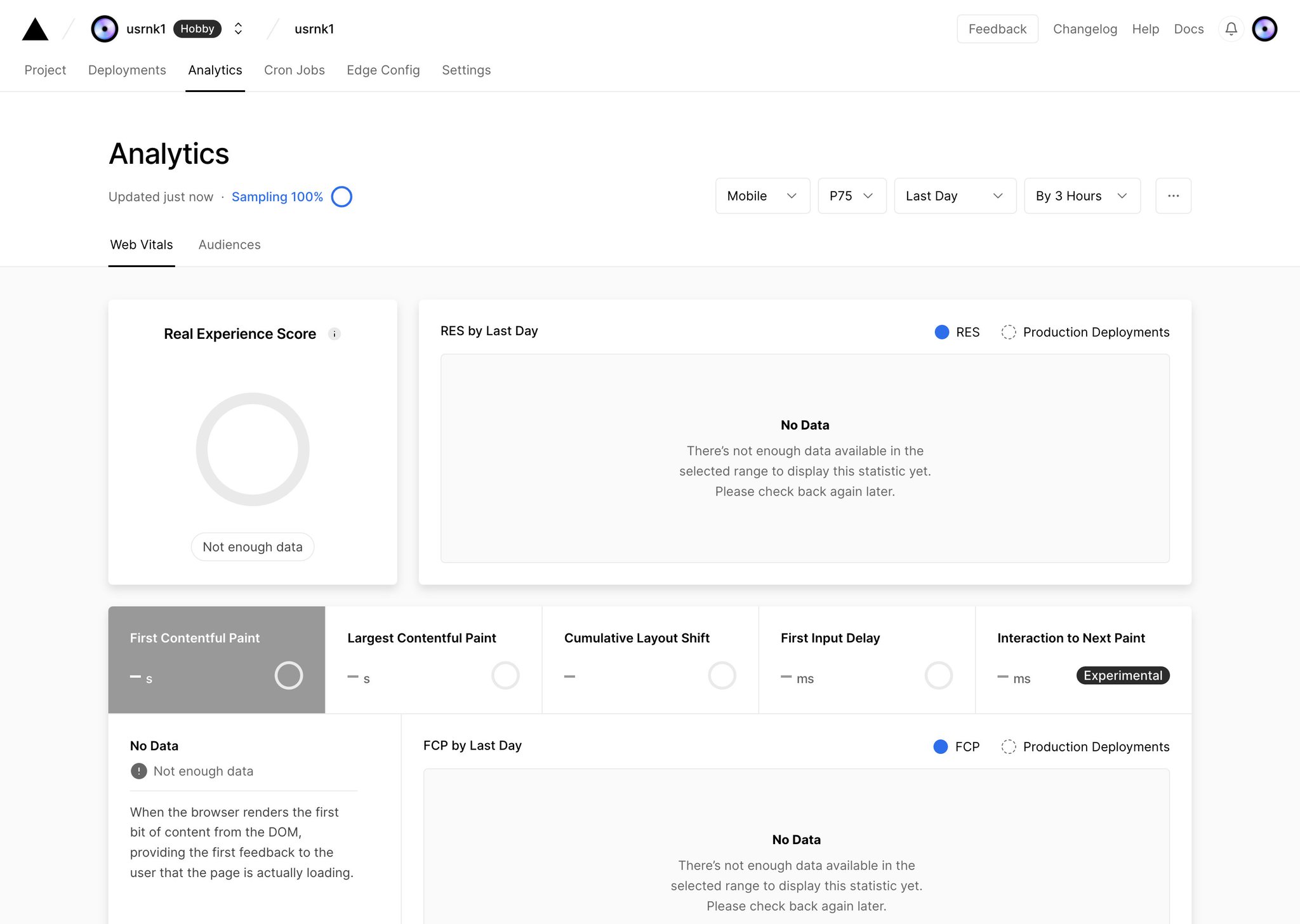The image size is (1300, 924).
Task: Click the Feedback button
Action: pyautogui.click(x=997, y=29)
